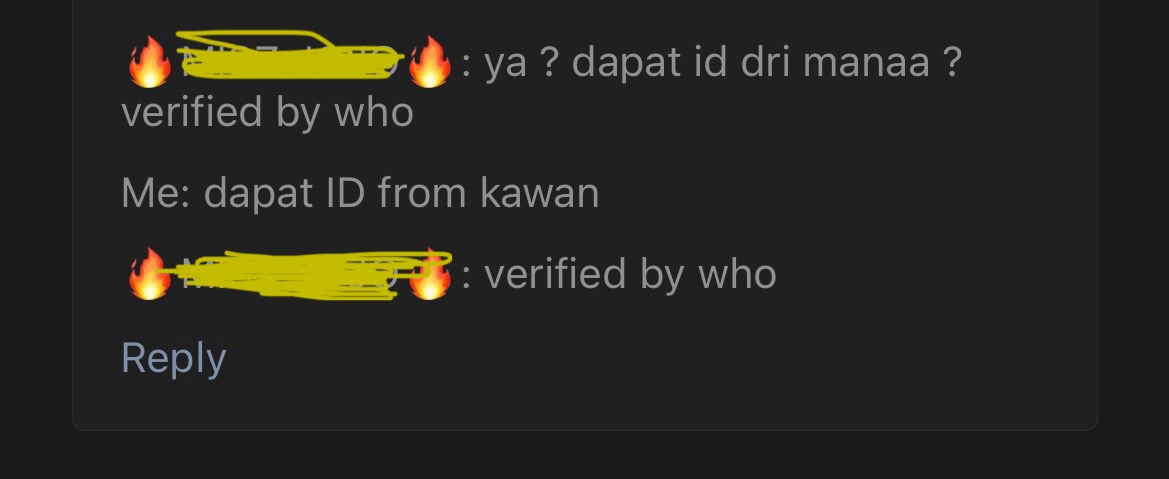Viewport: 1169px width, 479px height.
Task: Click the 'Me:' label
Action: [157, 193]
